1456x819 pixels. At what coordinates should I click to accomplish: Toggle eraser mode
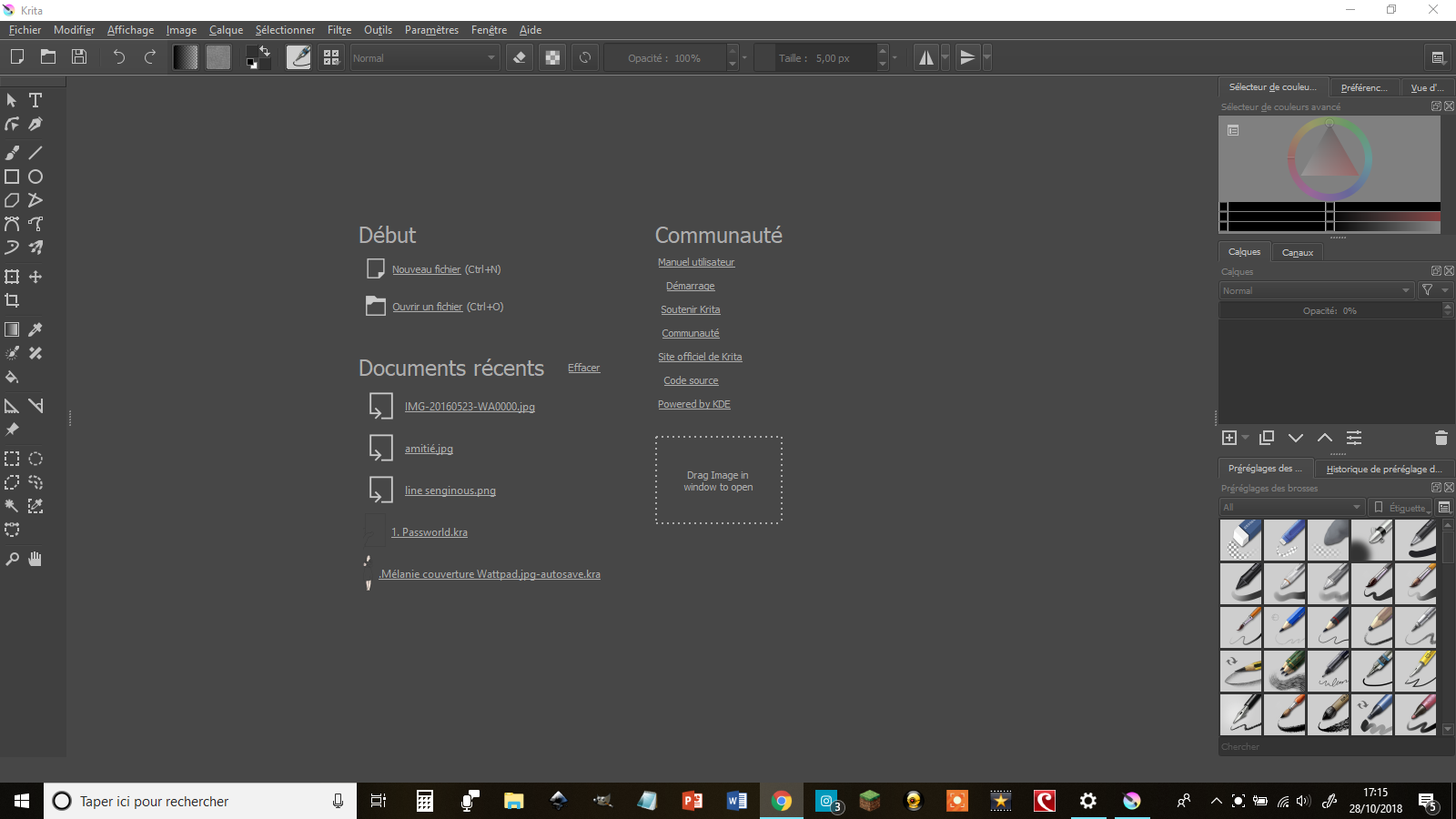click(520, 57)
